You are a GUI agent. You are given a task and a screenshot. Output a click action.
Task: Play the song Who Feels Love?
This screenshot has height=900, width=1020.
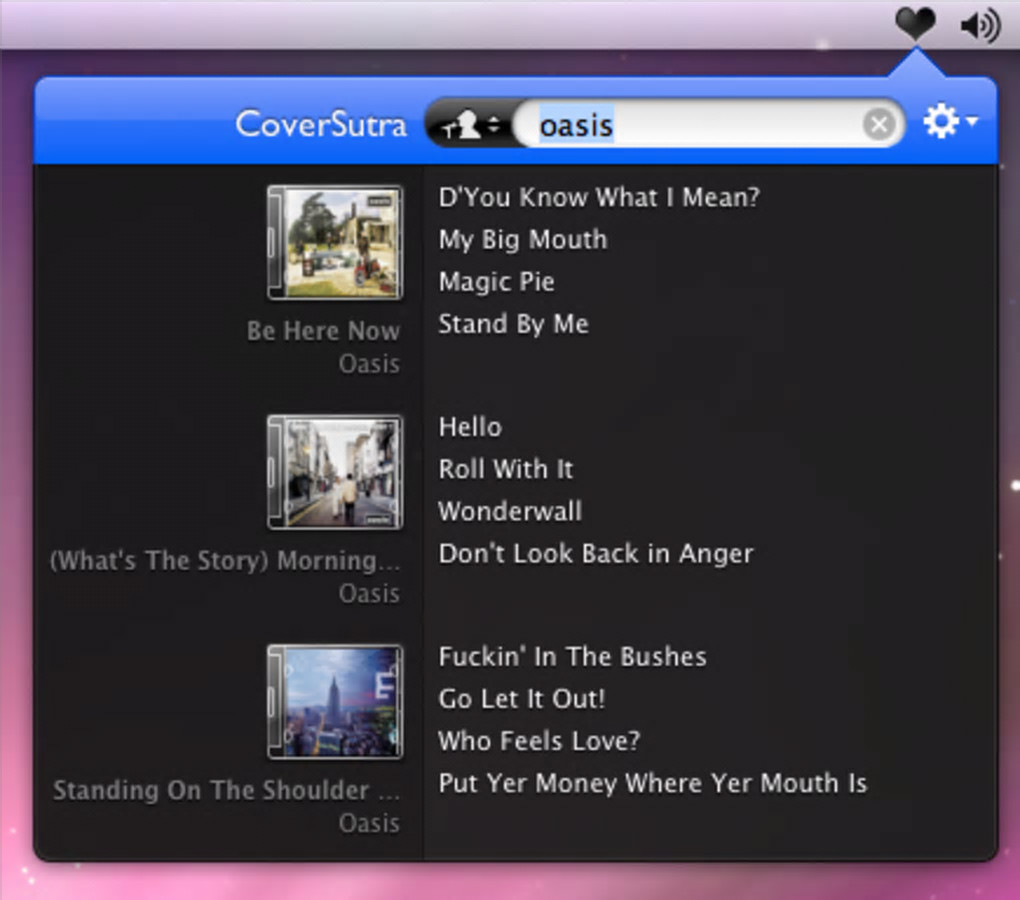[x=539, y=741]
